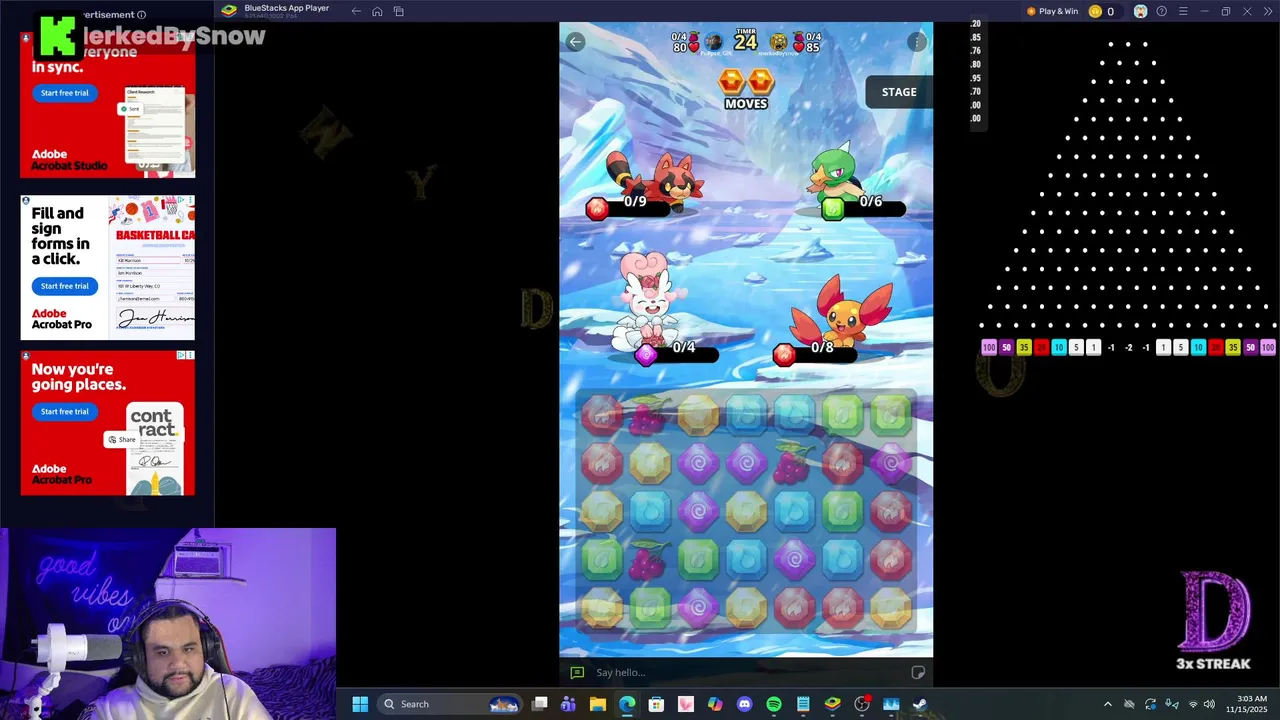Open Steam from the taskbar
Viewport: 1280px width, 720px height.
920,704
